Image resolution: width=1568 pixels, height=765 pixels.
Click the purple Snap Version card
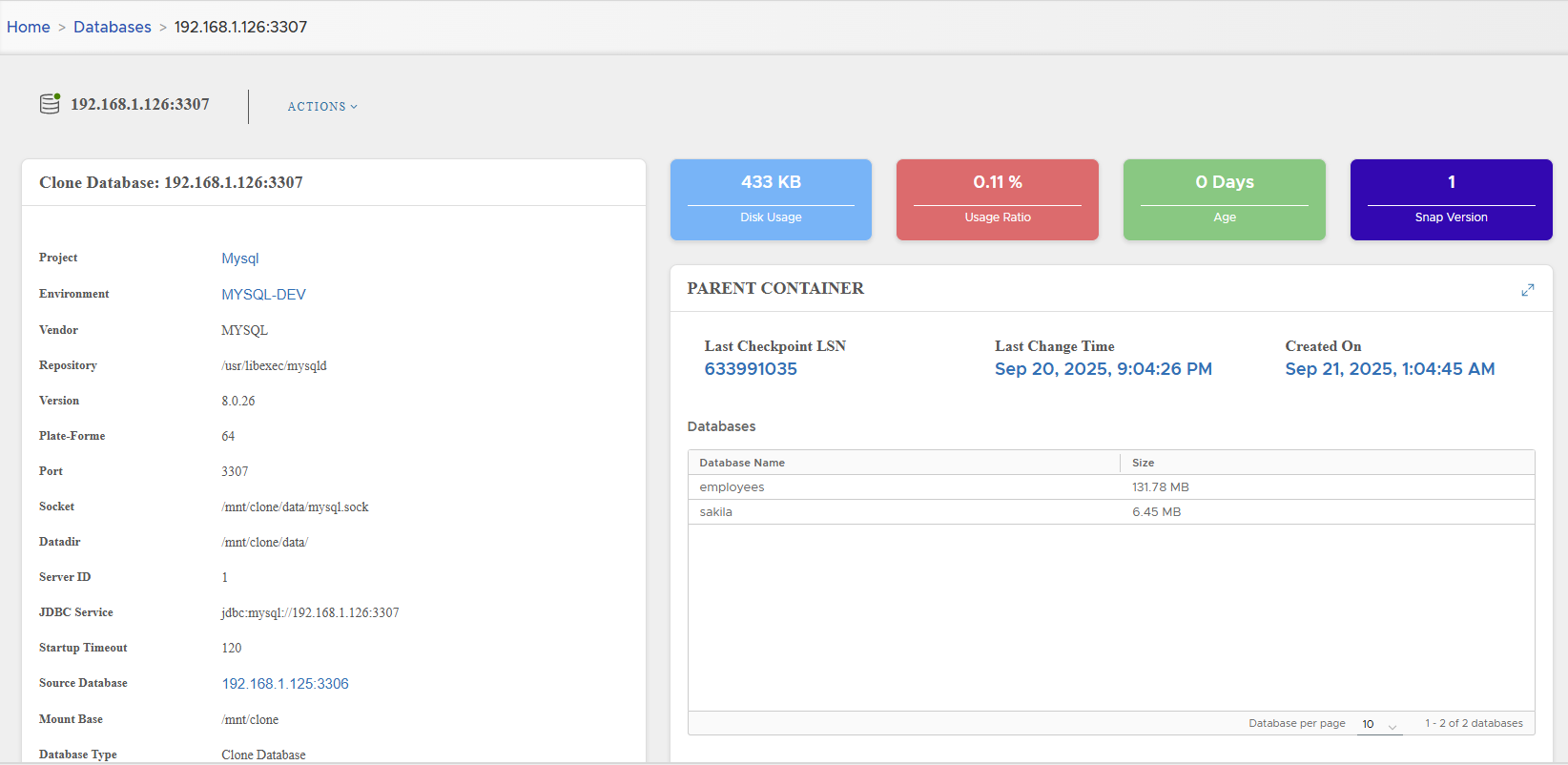tap(1451, 199)
